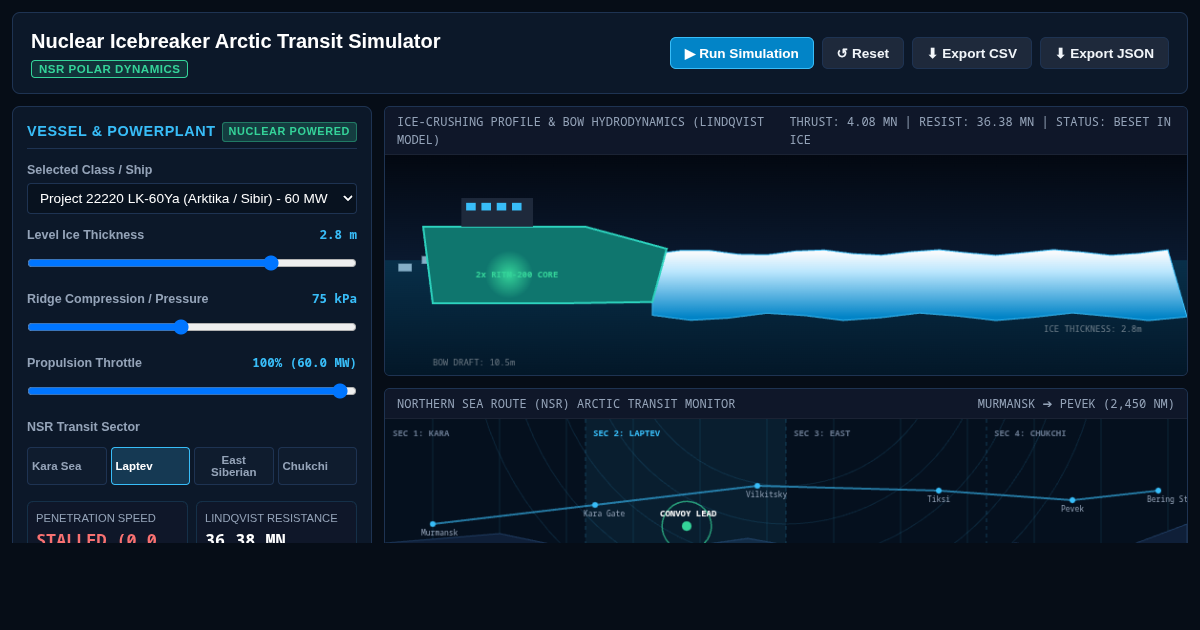Select the Chukchi transit sector
Screen dimensions: 1200x630
point(317,466)
